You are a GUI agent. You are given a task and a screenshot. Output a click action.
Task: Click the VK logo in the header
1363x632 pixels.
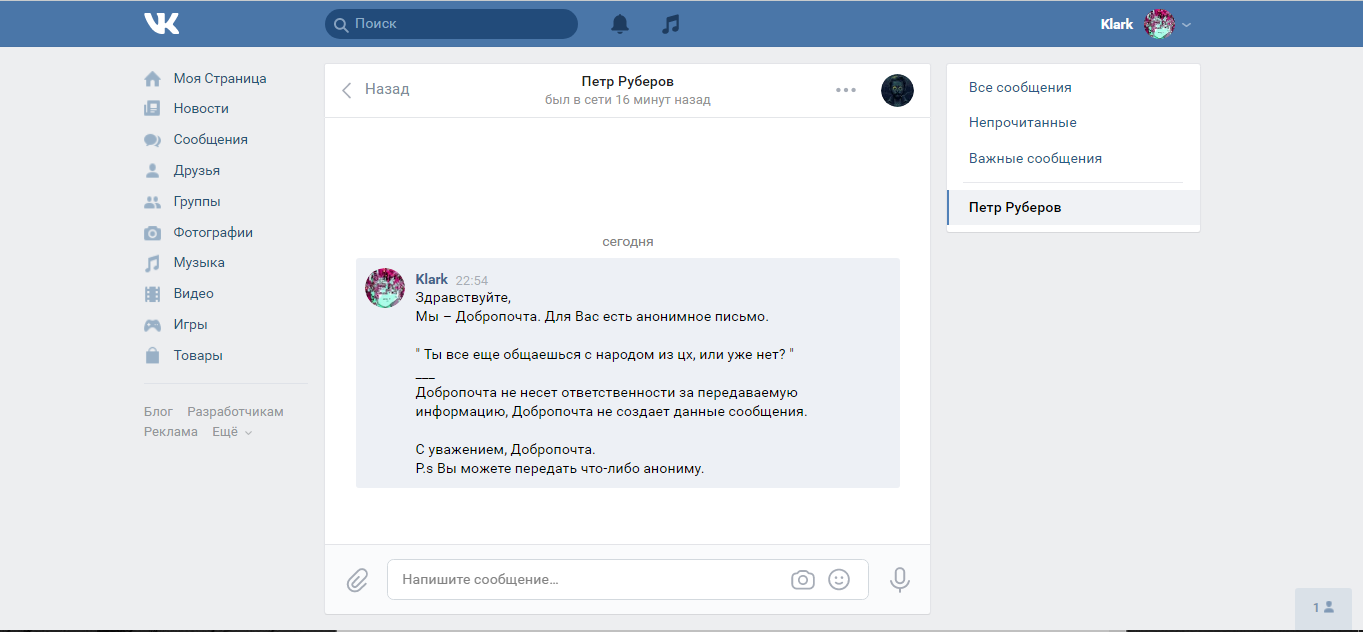(x=161, y=23)
